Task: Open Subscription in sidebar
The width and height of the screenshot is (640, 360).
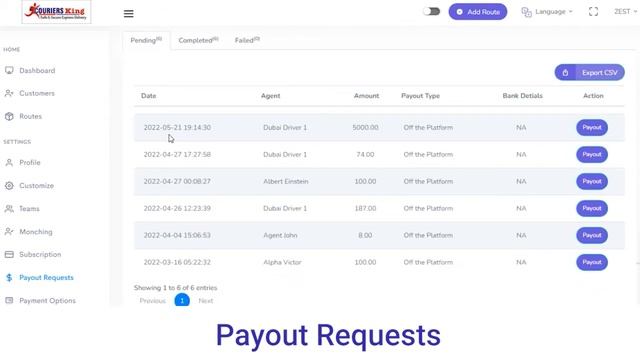Action: [40, 254]
